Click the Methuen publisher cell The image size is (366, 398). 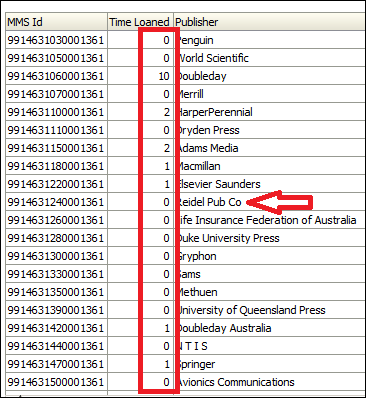[269, 292]
